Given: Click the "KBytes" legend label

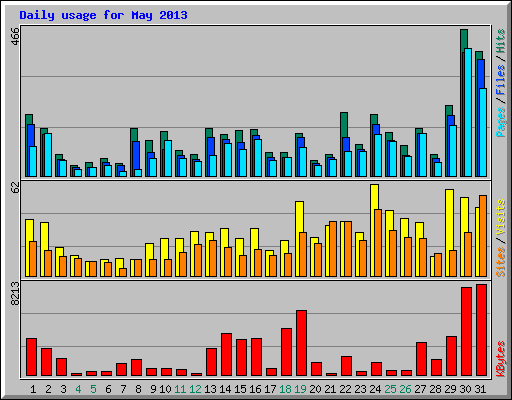Looking at the screenshot, I should point(501,359).
